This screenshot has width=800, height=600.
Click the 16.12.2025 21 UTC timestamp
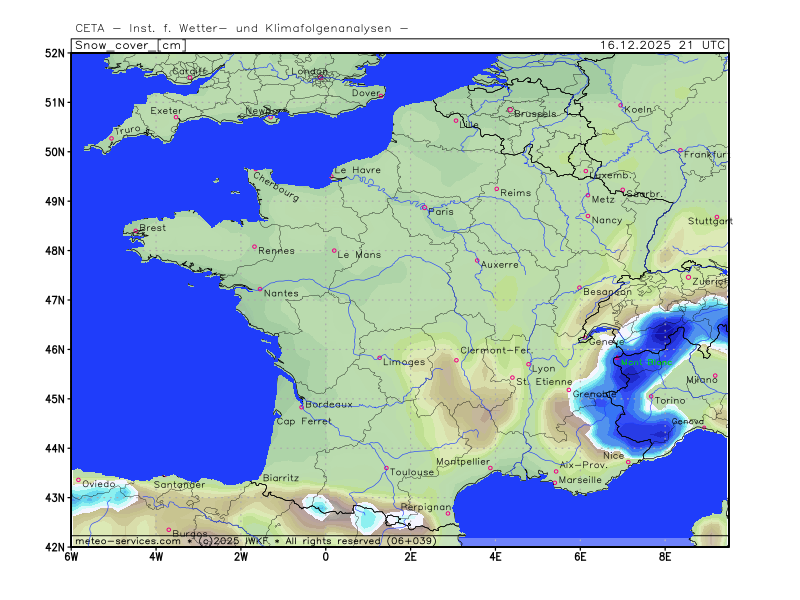(x=663, y=45)
